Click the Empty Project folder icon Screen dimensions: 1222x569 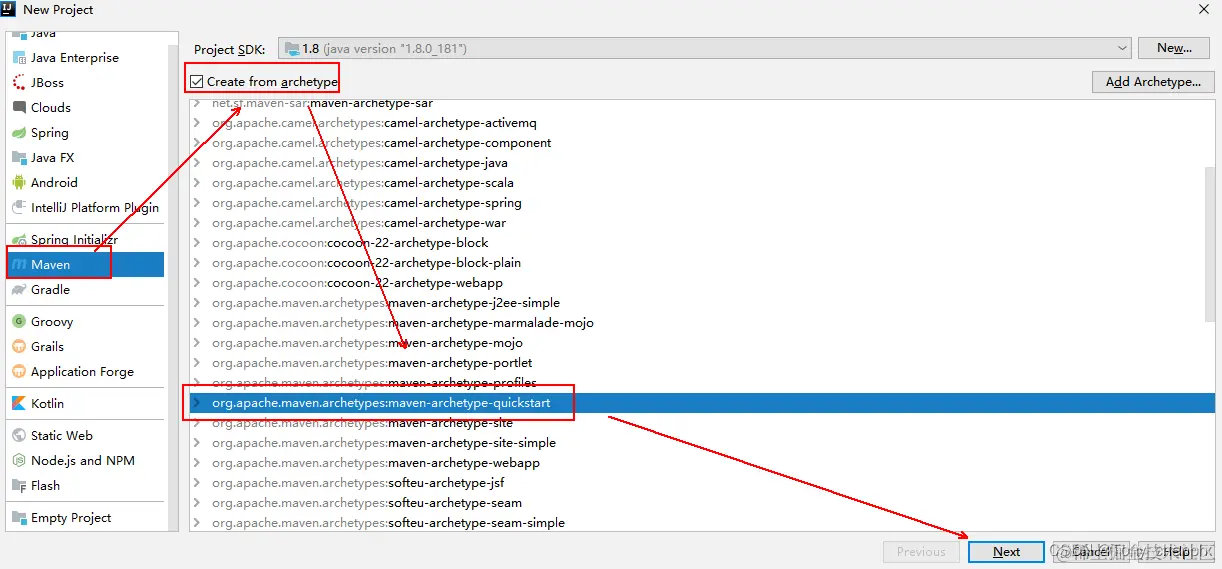[20, 518]
